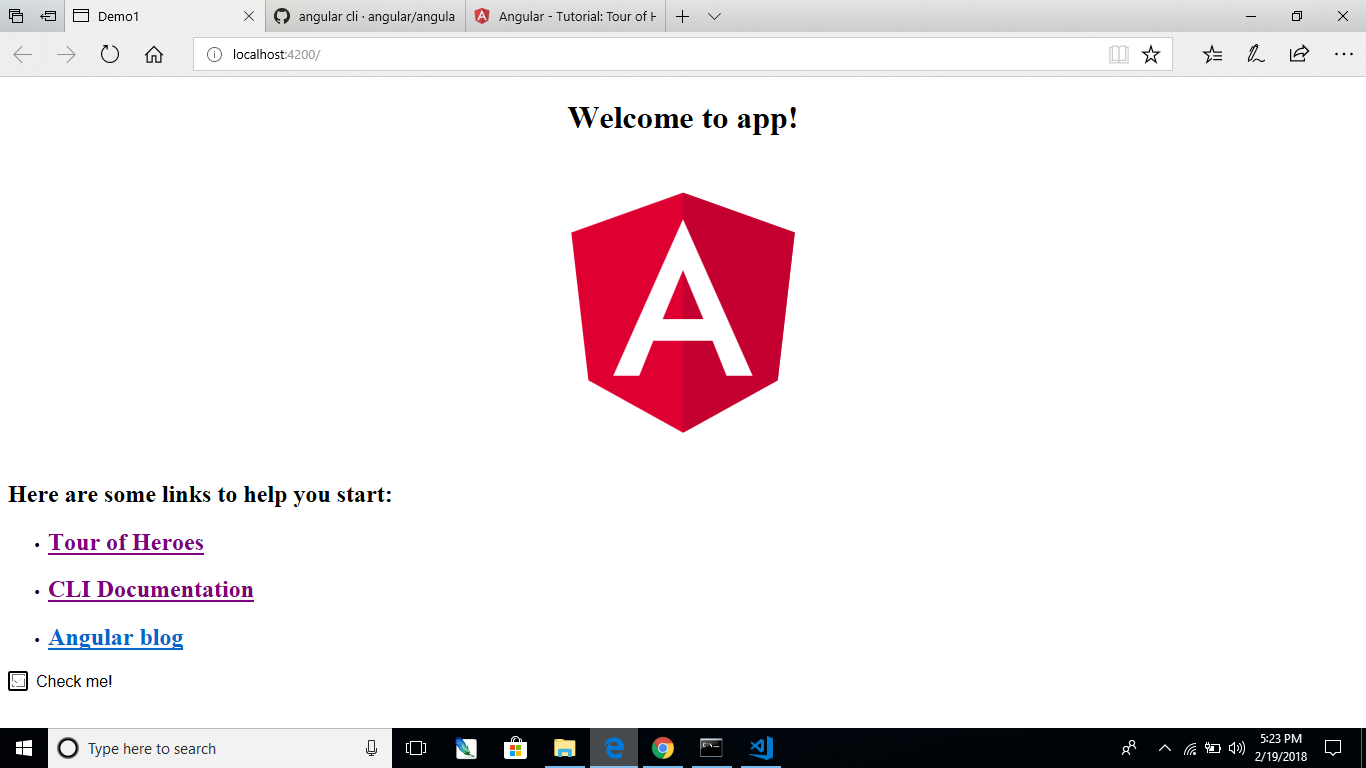
Task: Open the command prompt taskbar icon
Action: pos(711,748)
